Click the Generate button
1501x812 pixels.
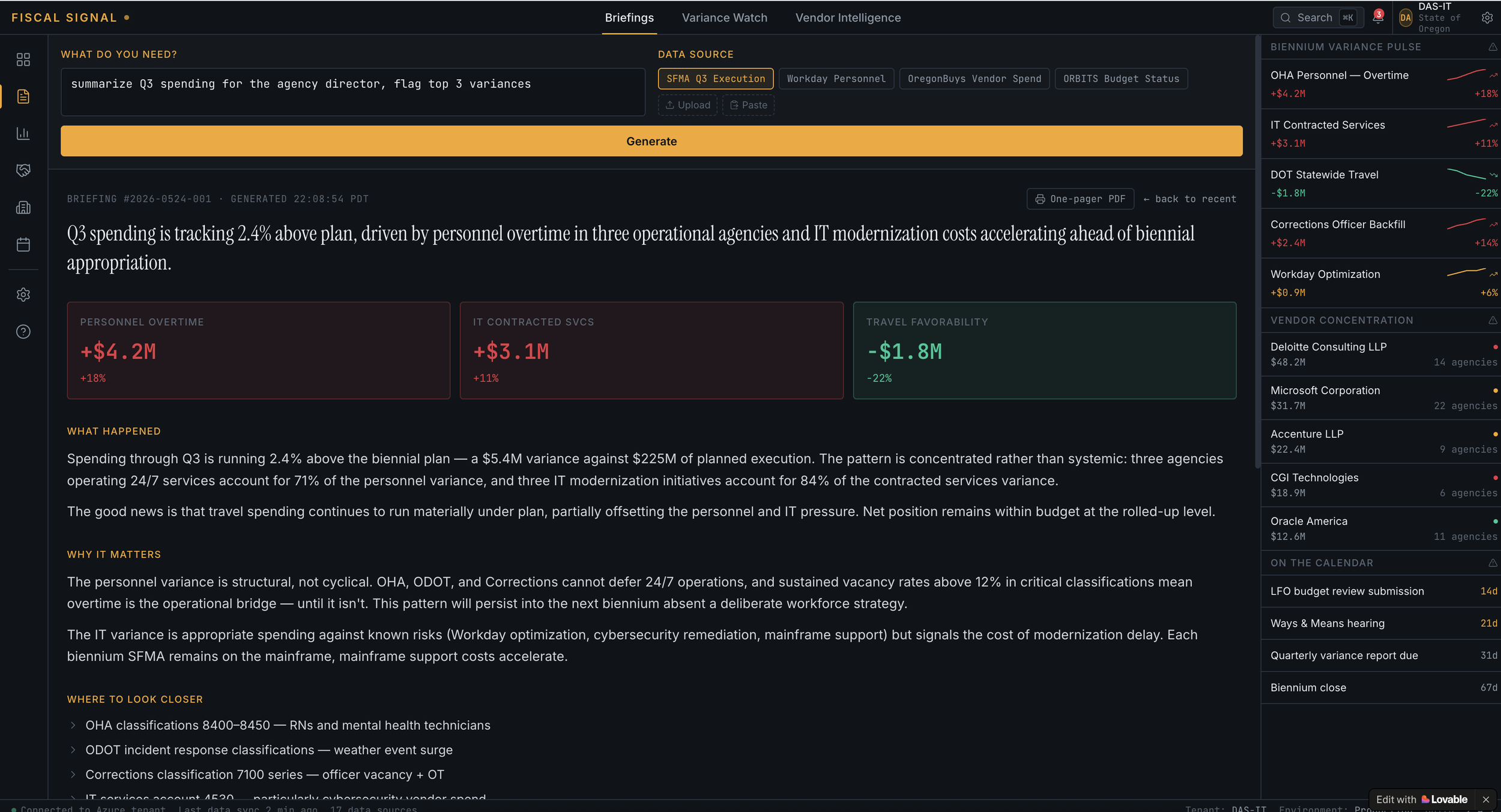[651, 141]
